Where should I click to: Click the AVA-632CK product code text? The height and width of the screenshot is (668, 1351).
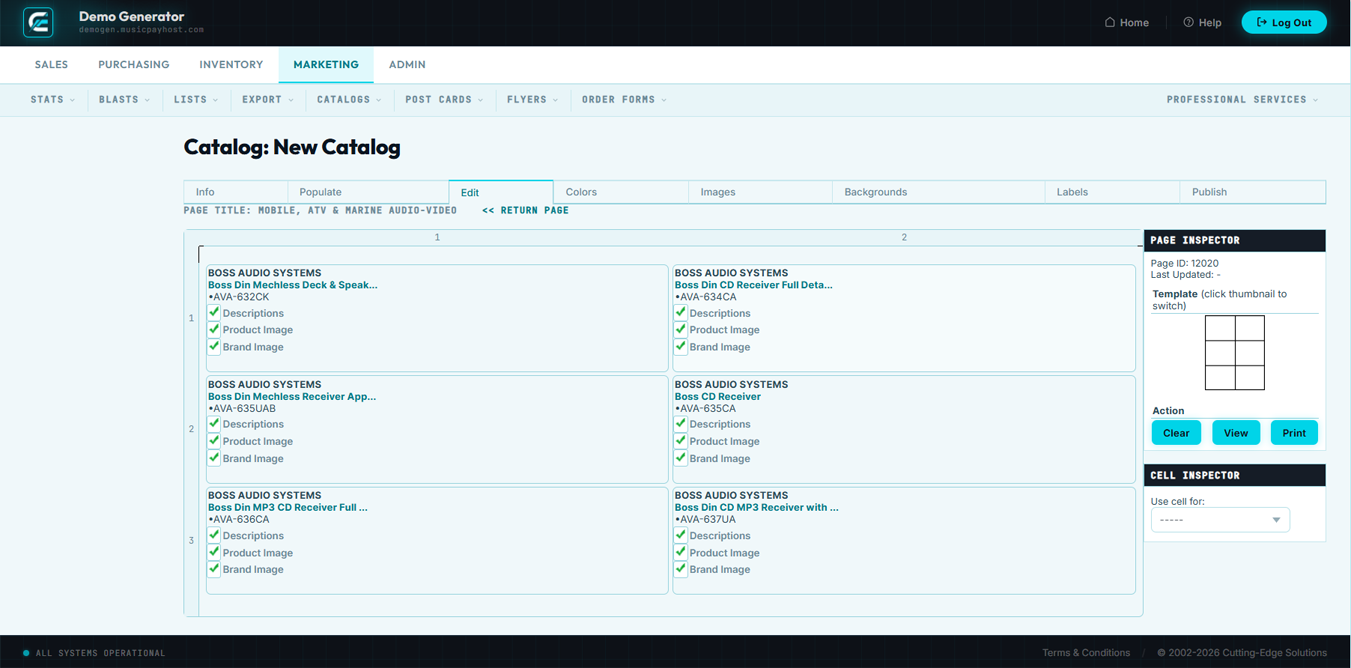[239, 297]
